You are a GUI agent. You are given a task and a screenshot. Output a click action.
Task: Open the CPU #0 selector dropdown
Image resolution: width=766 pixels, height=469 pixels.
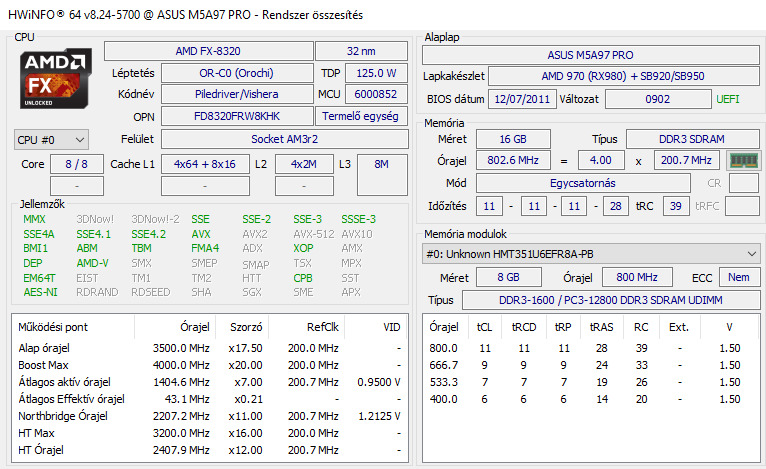52,139
